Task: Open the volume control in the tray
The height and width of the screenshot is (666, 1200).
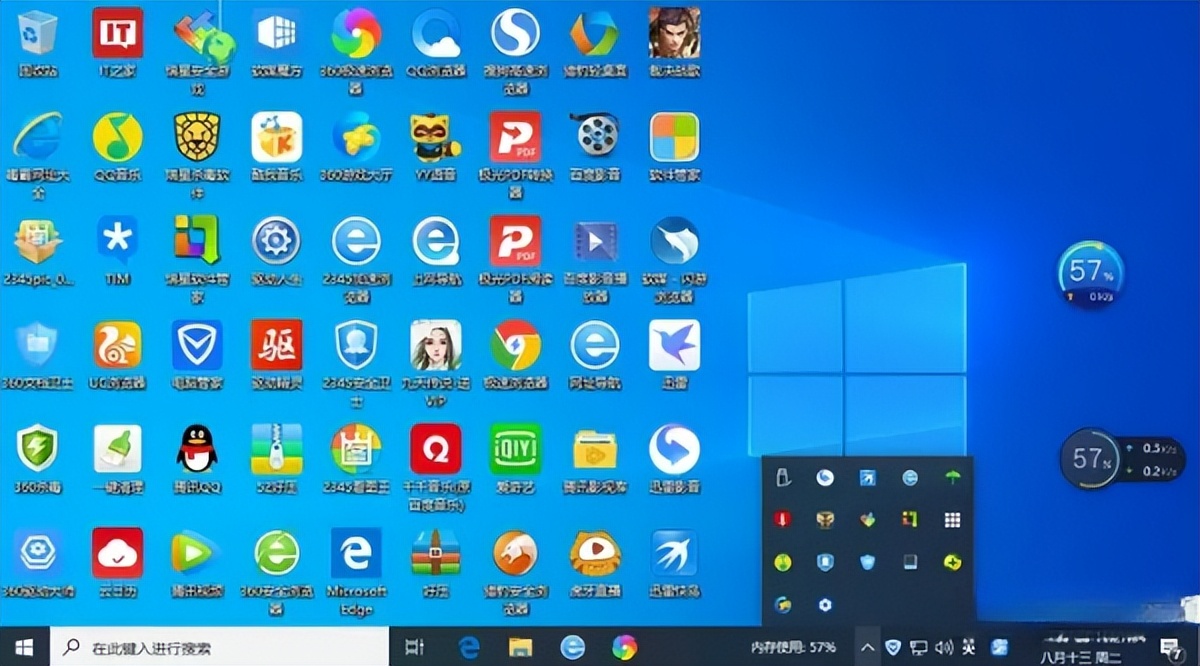Action: (944, 647)
